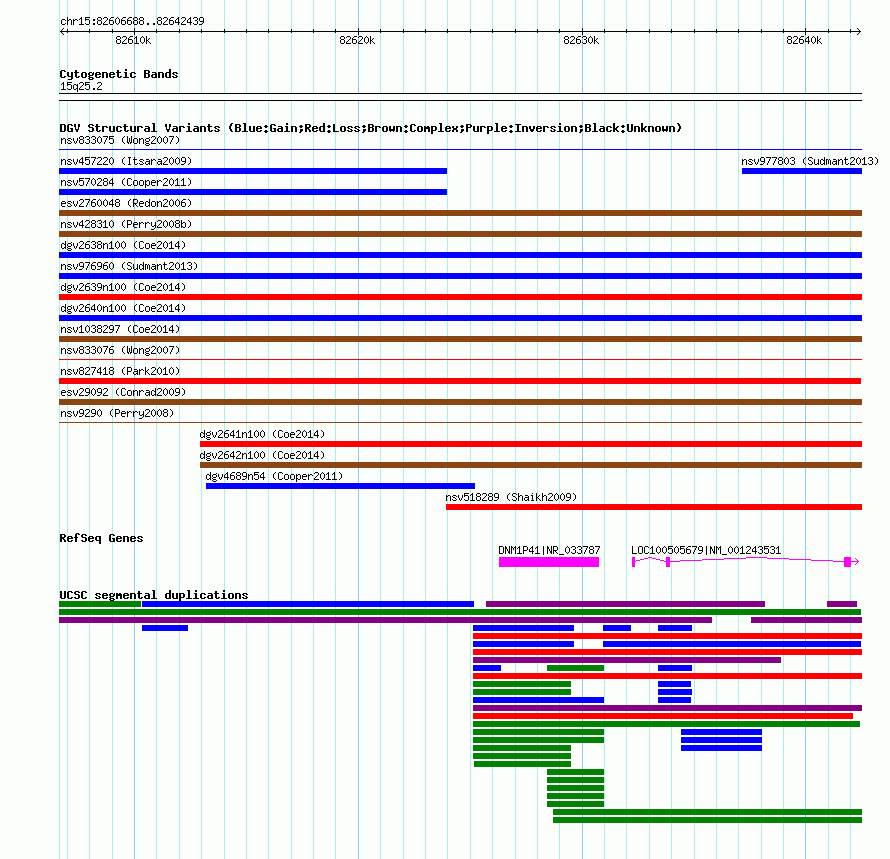Click the last exon of LOC100505679 gene
The width and height of the screenshot is (890, 859).
pyautogui.click(x=847, y=562)
